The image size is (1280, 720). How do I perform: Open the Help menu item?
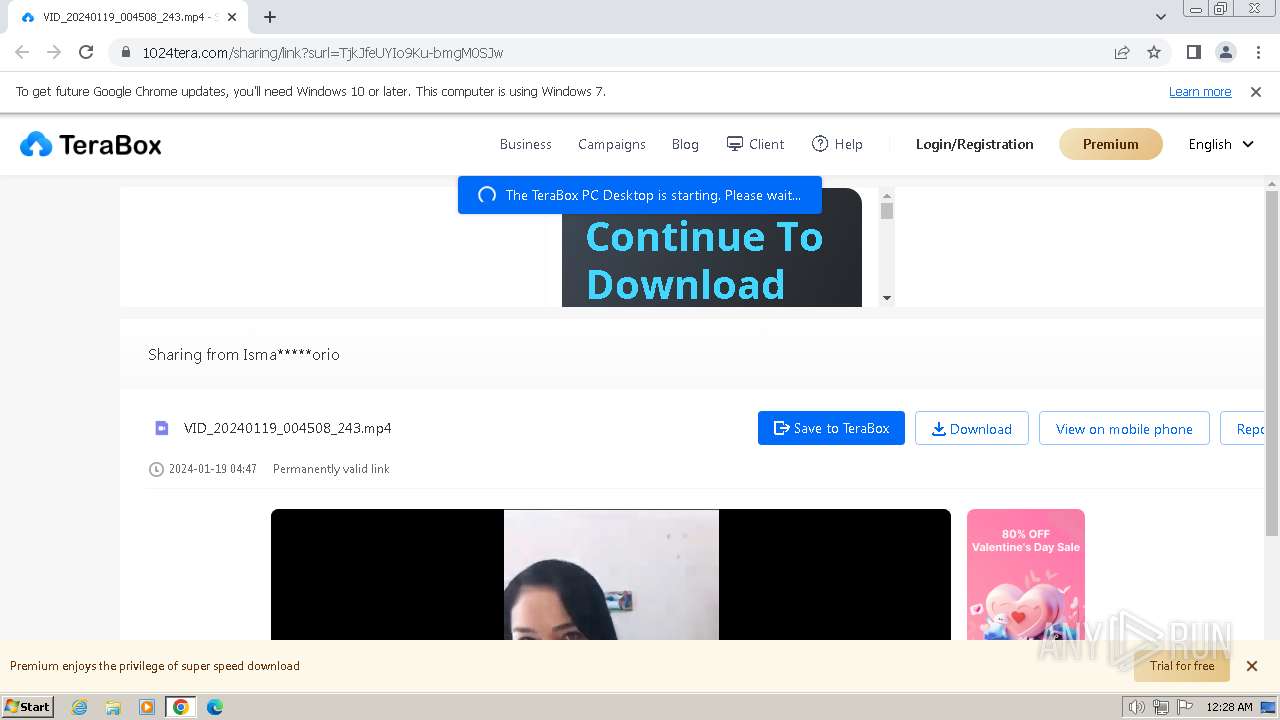(x=837, y=144)
